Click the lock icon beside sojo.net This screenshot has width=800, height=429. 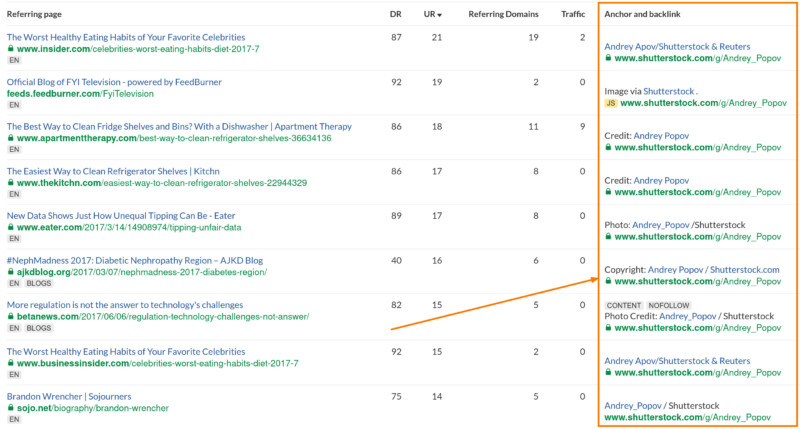point(11,408)
